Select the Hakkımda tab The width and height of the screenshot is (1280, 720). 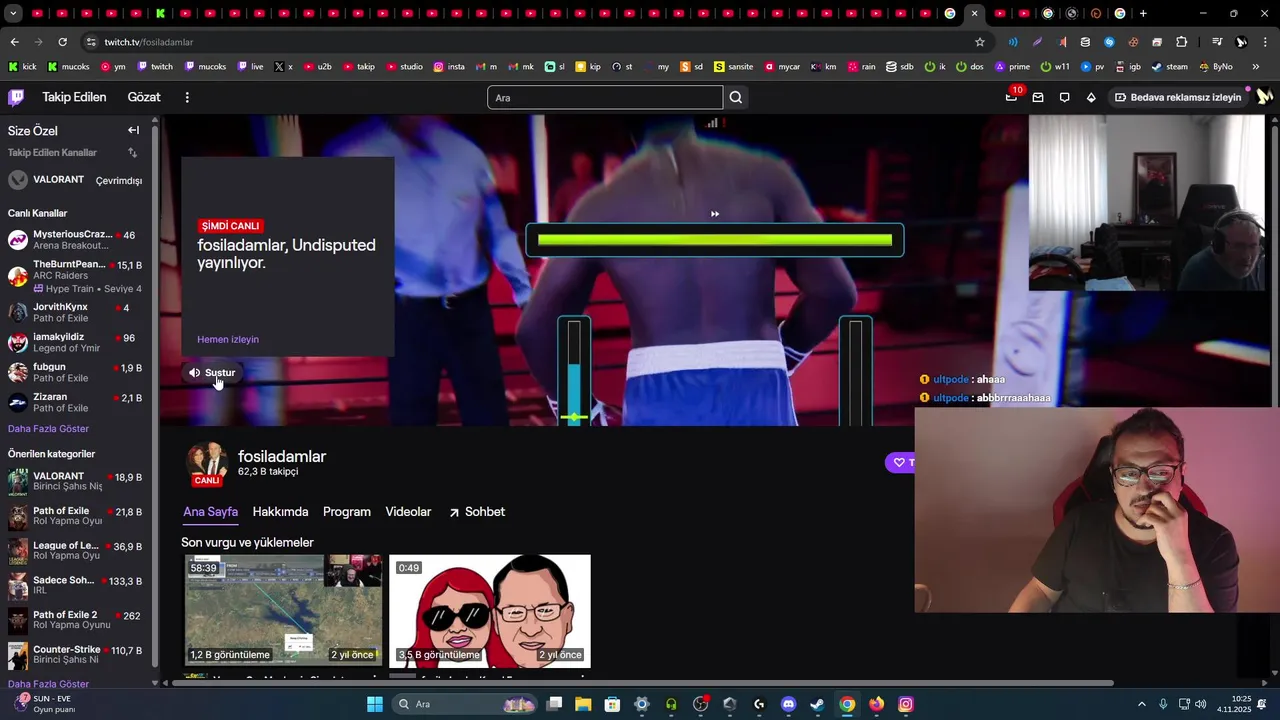[x=280, y=512]
